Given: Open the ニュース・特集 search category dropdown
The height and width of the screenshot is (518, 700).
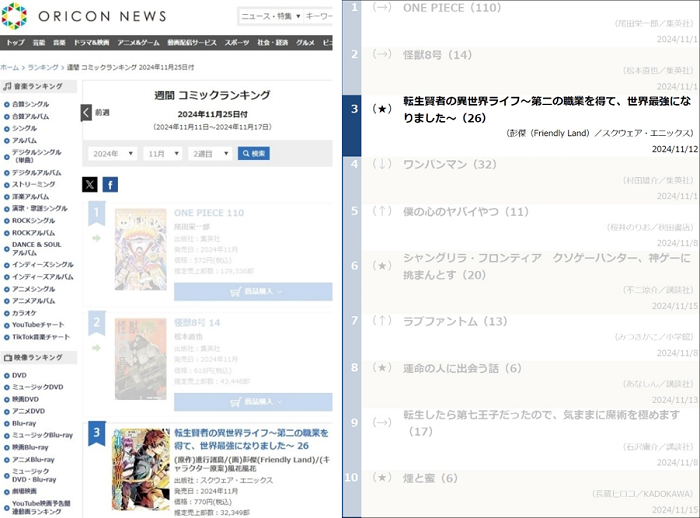Looking at the screenshot, I should point(271,16).
